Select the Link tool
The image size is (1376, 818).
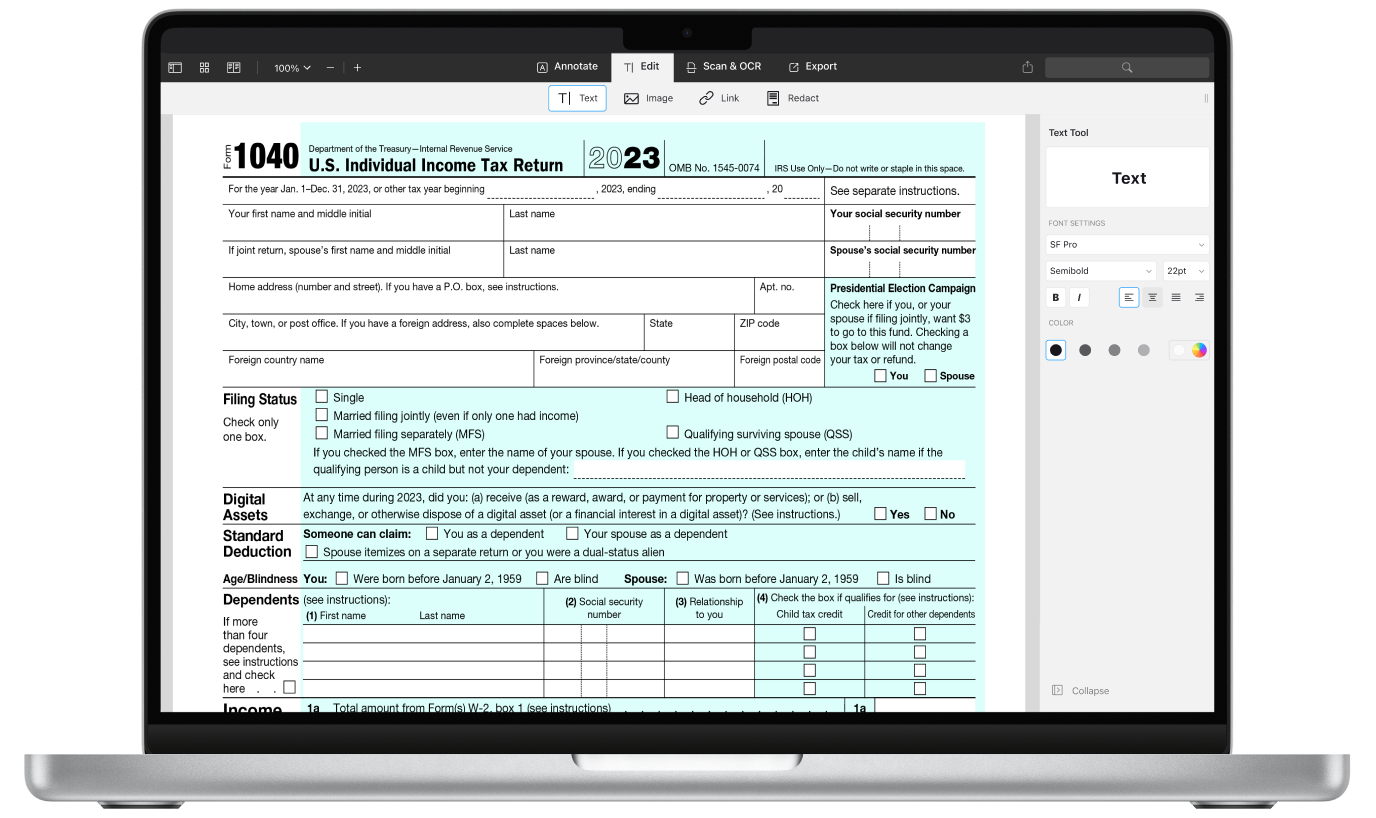pyautogui.click(x=719, y=98)
